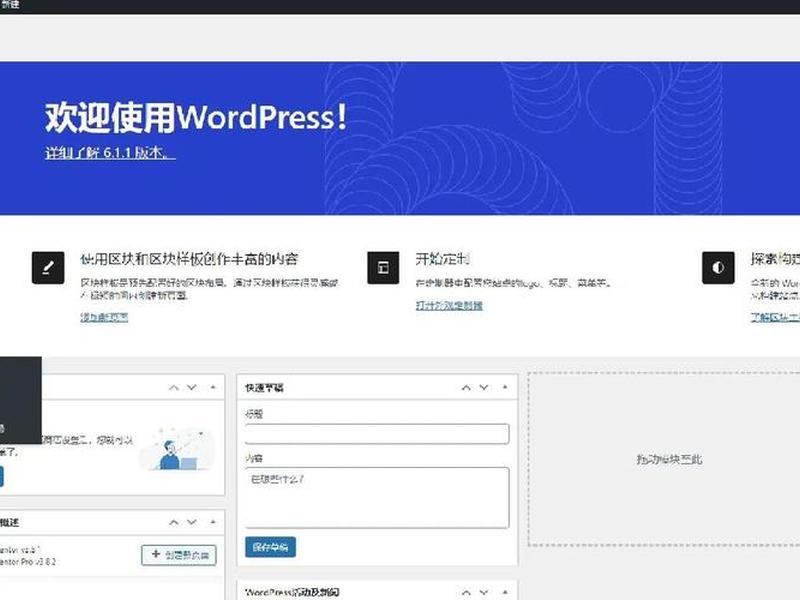Open the 添加新页面 link
800x600 pixels.
click(104, 317)
